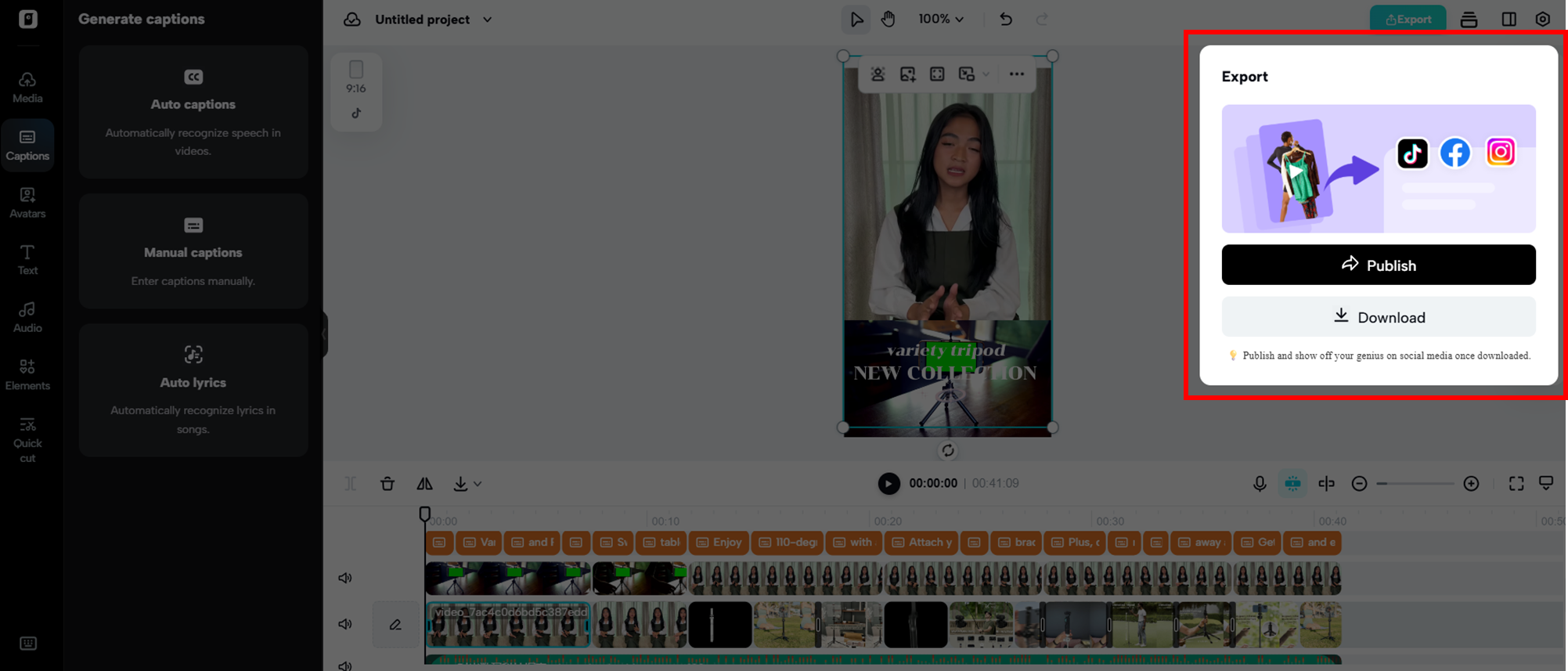Image resolution: width=1568 pixels, height=671 pixels.
Task: Open the Untitled project name dropdown
Action: click(x=487, y=20)
